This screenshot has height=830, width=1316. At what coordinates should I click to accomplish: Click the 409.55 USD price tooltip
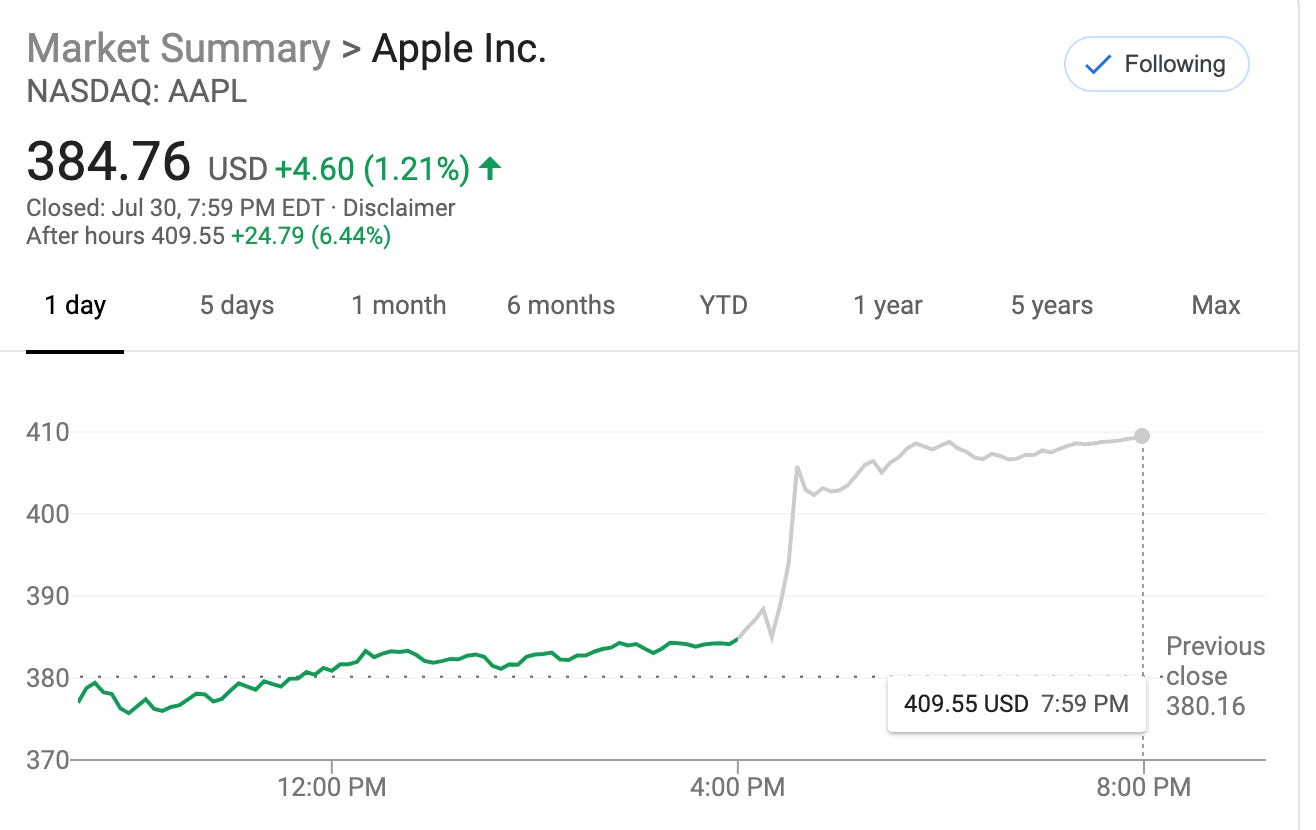coord(1015,704)
